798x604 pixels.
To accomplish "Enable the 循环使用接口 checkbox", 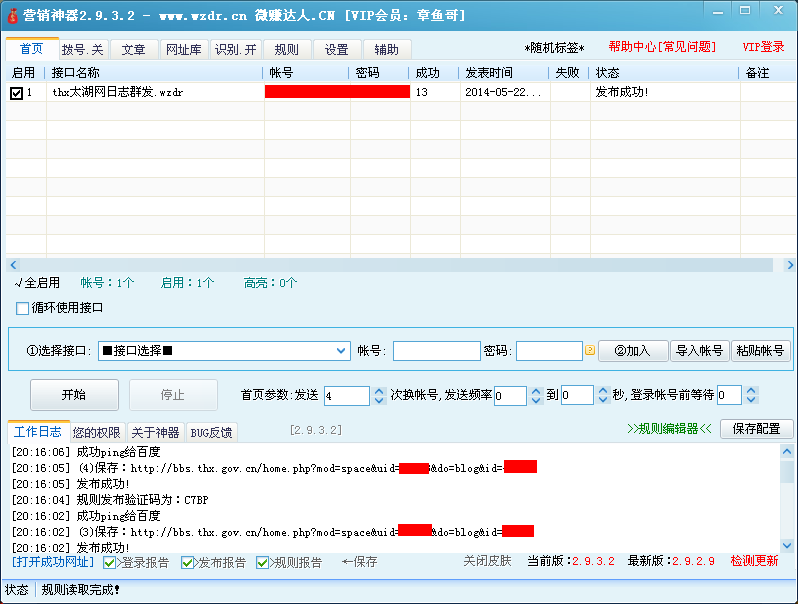I will click(22, 308).
